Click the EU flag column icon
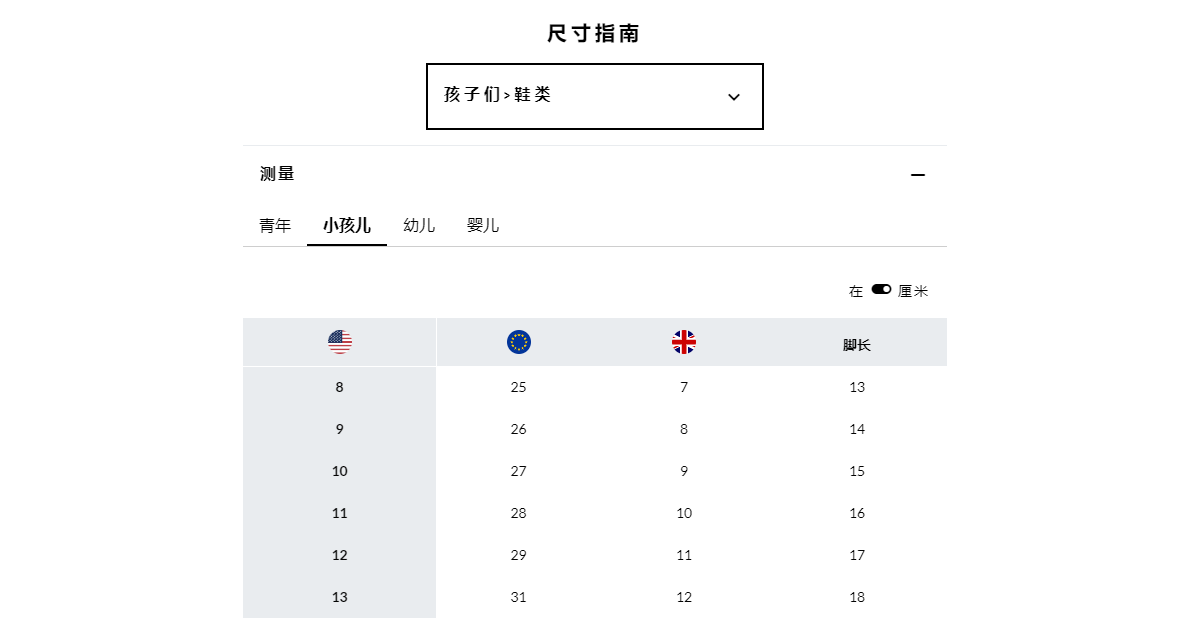This screenshot has width=1190, height=620. tap(519, 342)
